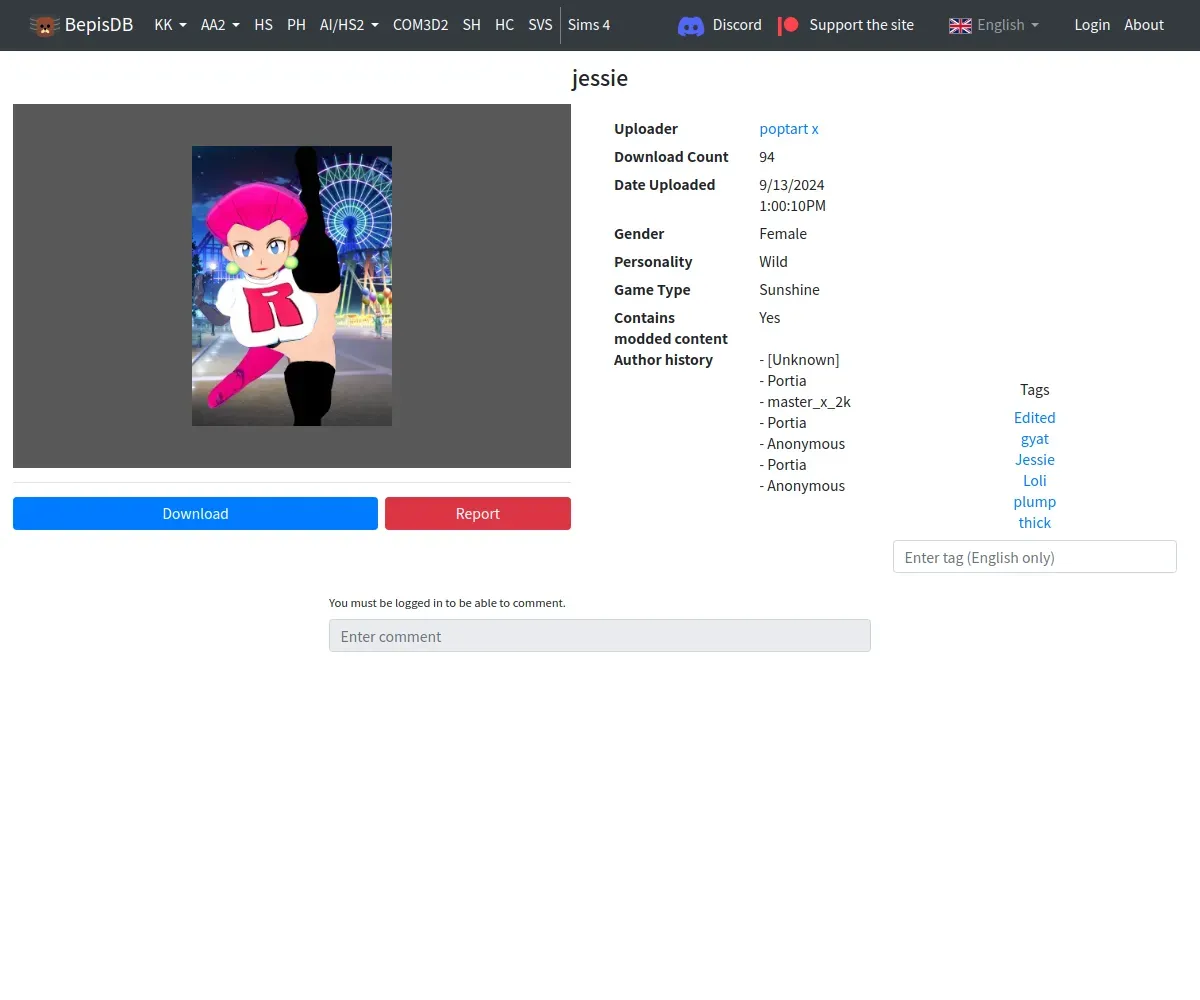Click the blue Download button
Image resolution: width=1200 pixels, height=1000 pixels.
195,513
